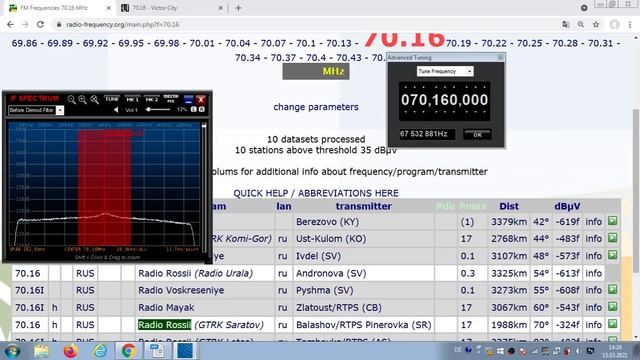This screenshot has height=360, width=640.
Task: Open info for Berezovo (KY) row
Action: tap(593, 222)
